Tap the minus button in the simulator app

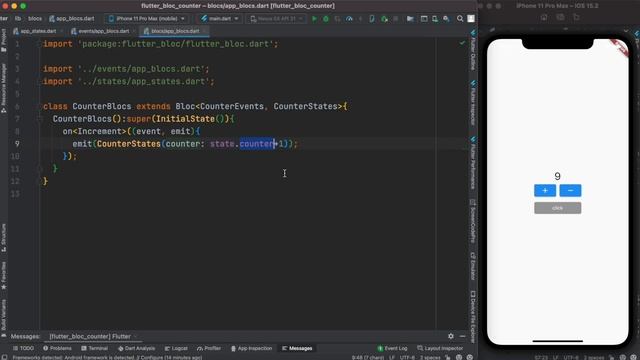point(570,191)
